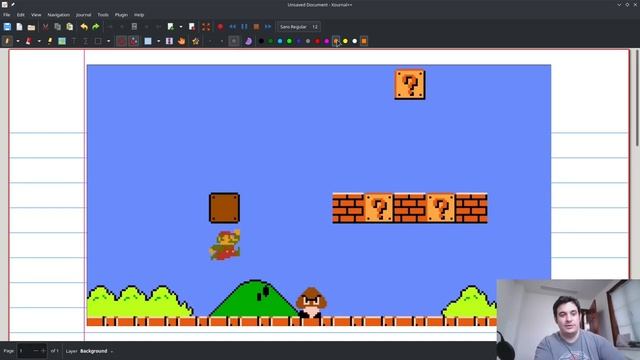Select the Highlighter tool
640x360 pixels.
click(x=50, y=41)
